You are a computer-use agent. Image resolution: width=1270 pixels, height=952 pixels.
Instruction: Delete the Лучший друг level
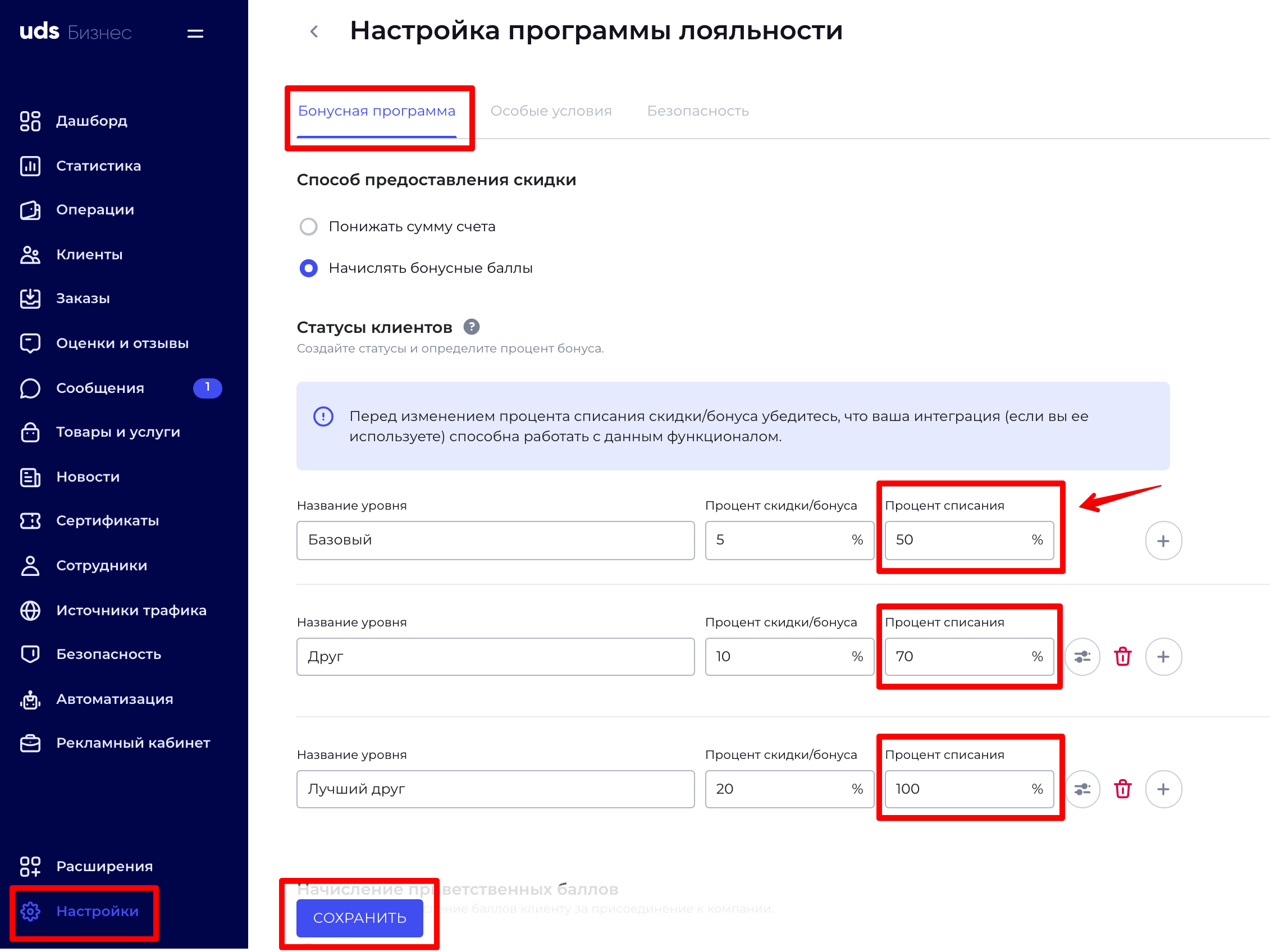[x=1123, y=790]
